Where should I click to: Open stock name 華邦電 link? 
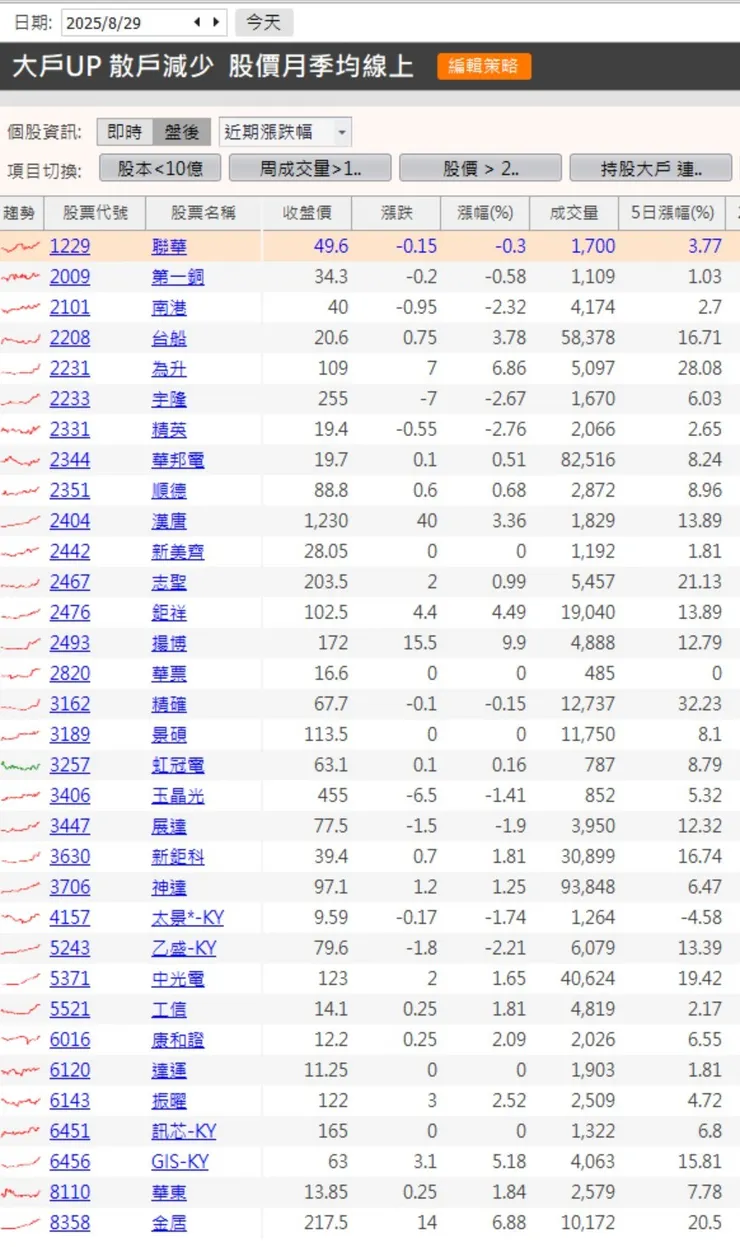pyautogui.click(x=178, y=460)
